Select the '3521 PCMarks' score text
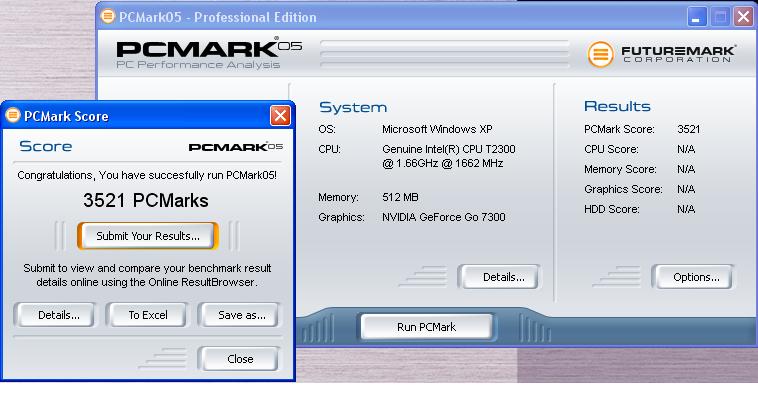 [146, 200]
